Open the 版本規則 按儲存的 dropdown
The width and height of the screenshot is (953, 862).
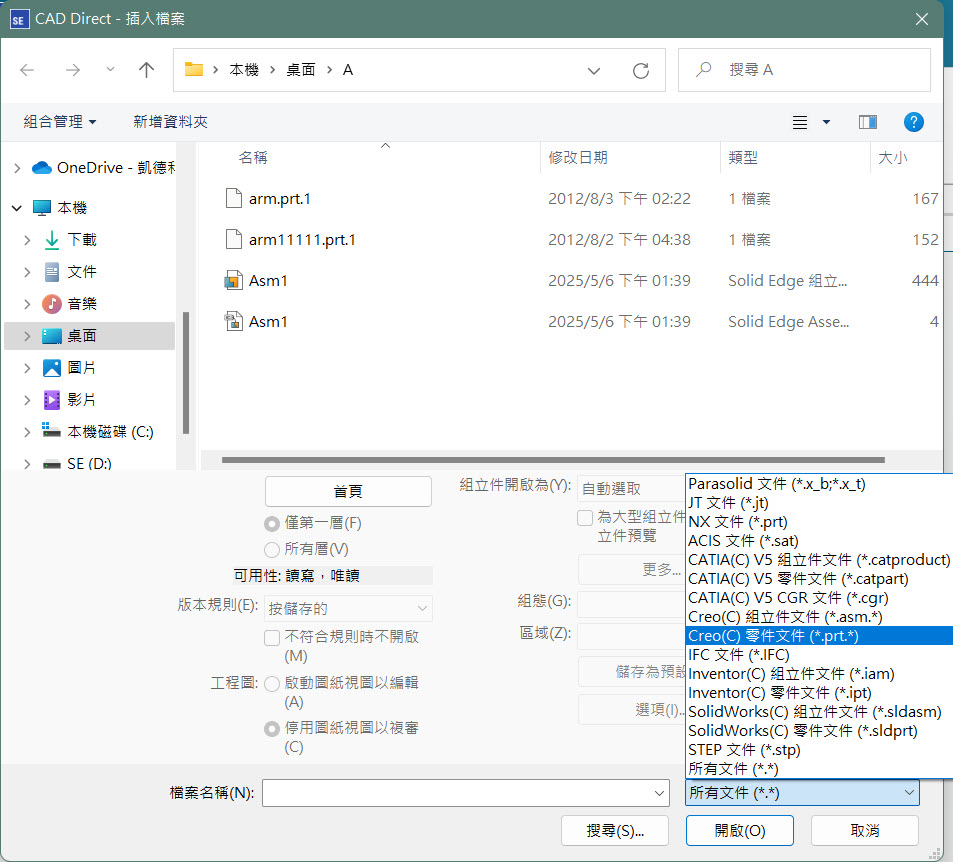coord(348,609)
